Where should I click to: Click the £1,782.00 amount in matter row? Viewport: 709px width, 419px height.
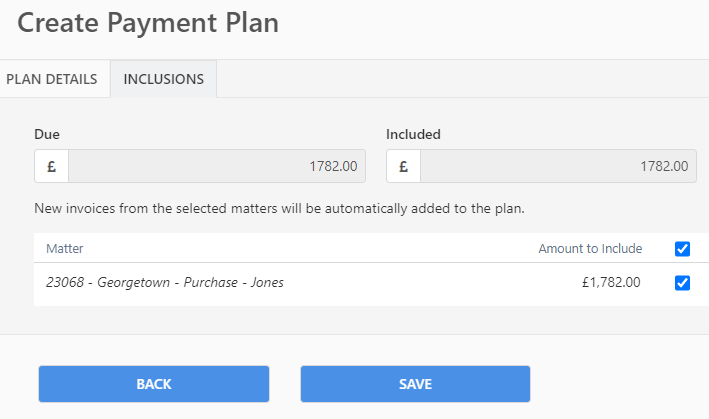pos(611,282)
